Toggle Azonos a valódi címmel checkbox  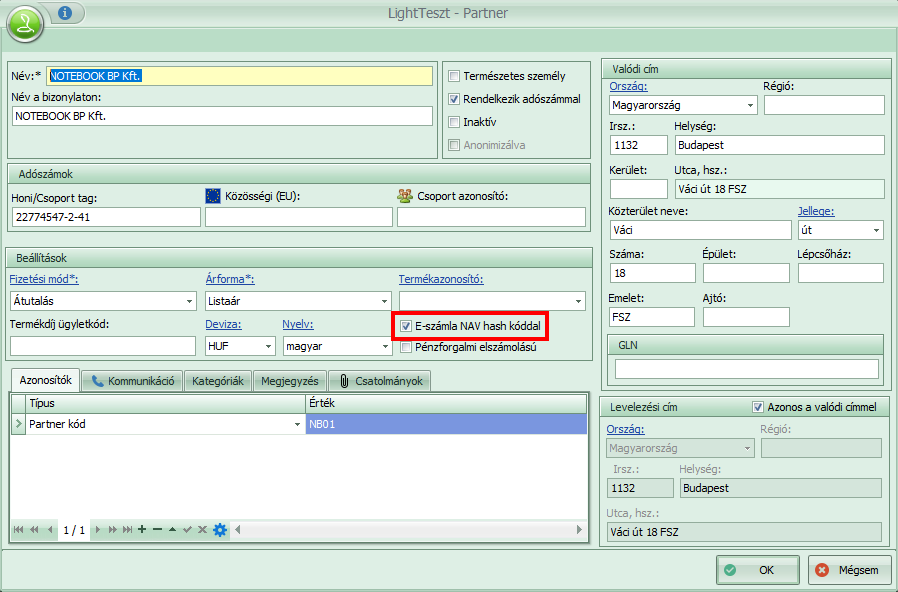coord(758,407)
